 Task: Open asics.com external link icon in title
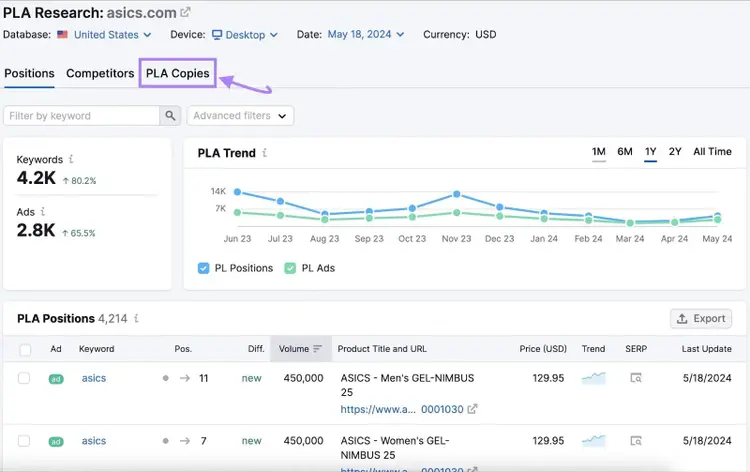(185, 12)
